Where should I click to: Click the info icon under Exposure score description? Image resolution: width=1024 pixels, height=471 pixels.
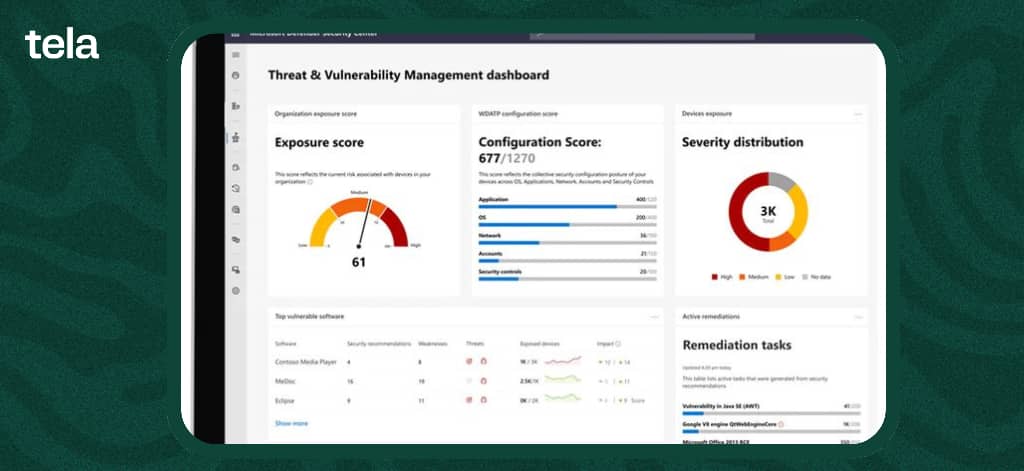(x=310, y=182)
